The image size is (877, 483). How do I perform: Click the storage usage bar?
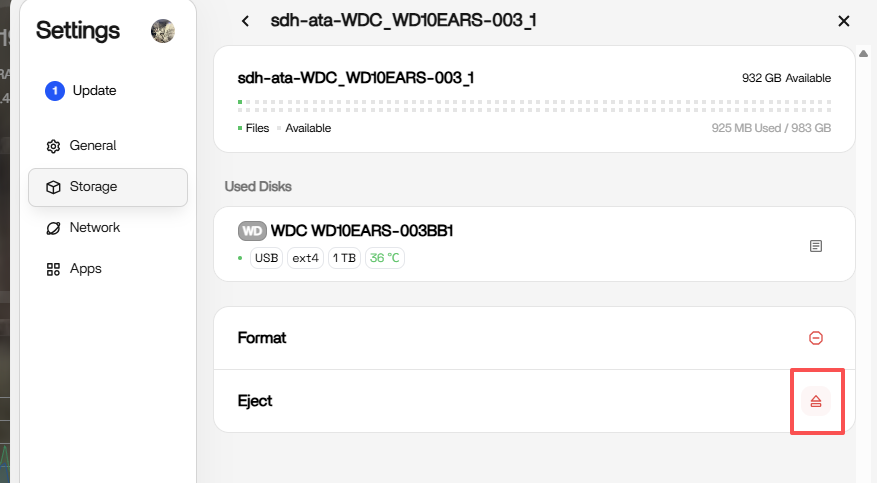(534, 103)
